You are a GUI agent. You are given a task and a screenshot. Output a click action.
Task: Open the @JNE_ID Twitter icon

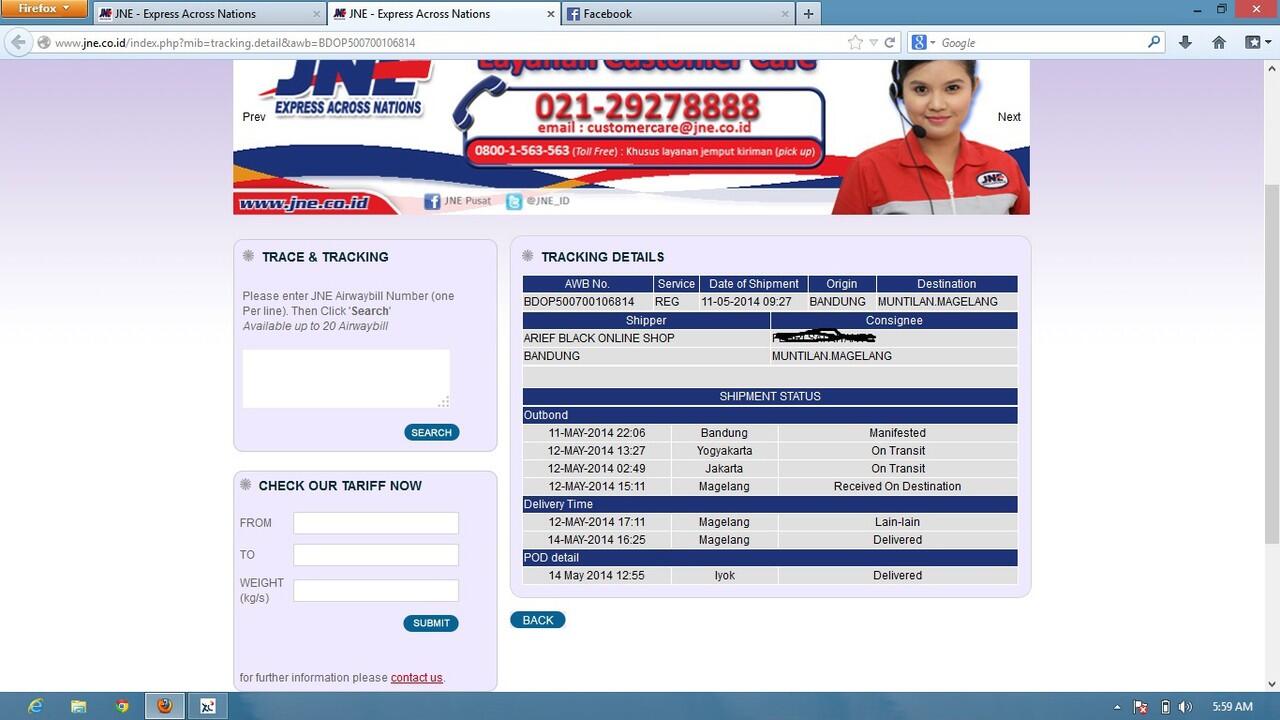coord(514,201)
